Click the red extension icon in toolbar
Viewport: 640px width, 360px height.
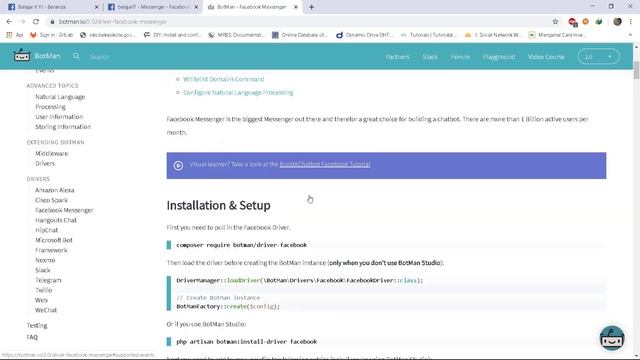click(572, 22)
